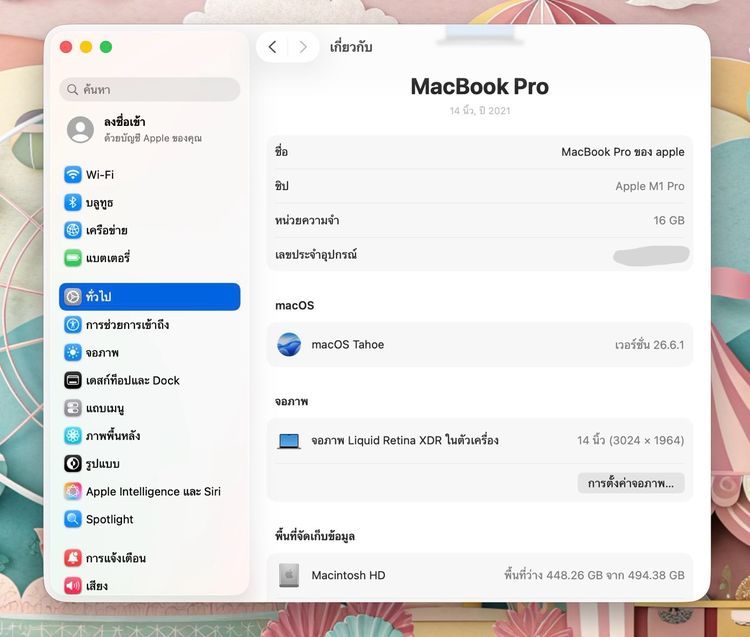The image size is (750, 637).
Task: Click the 'เวอร์ชั่น 26.6.1' version text
Action: (650, 345)
